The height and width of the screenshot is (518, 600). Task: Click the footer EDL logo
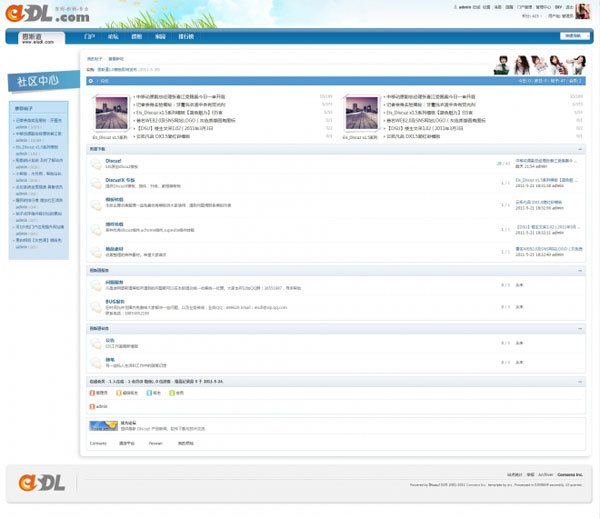(39, 482)
